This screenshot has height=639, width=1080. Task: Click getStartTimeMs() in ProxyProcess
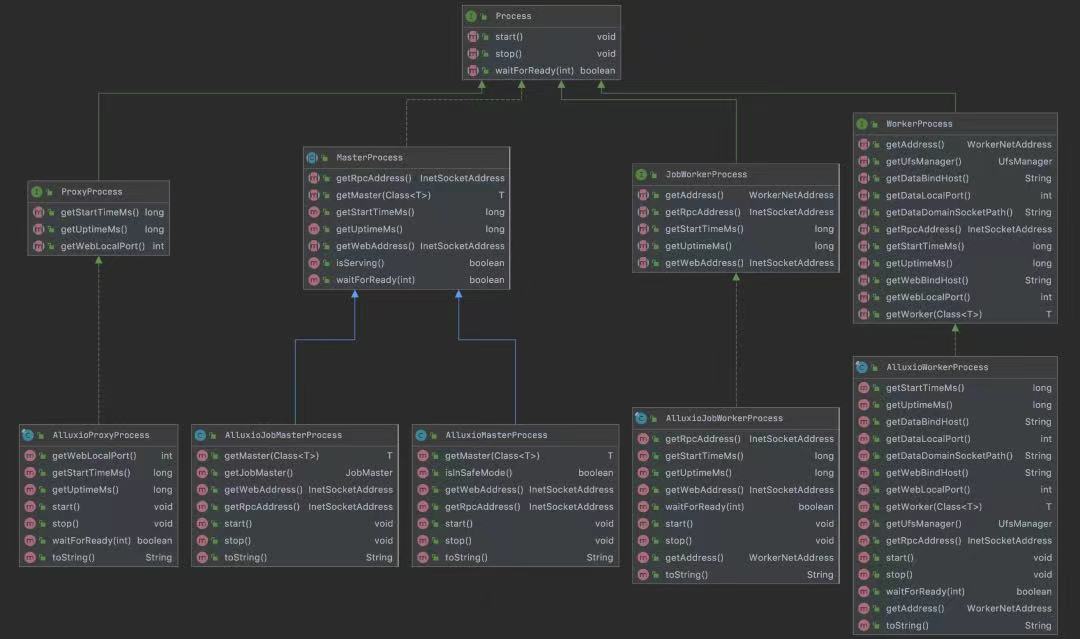(x=99, y=212)
